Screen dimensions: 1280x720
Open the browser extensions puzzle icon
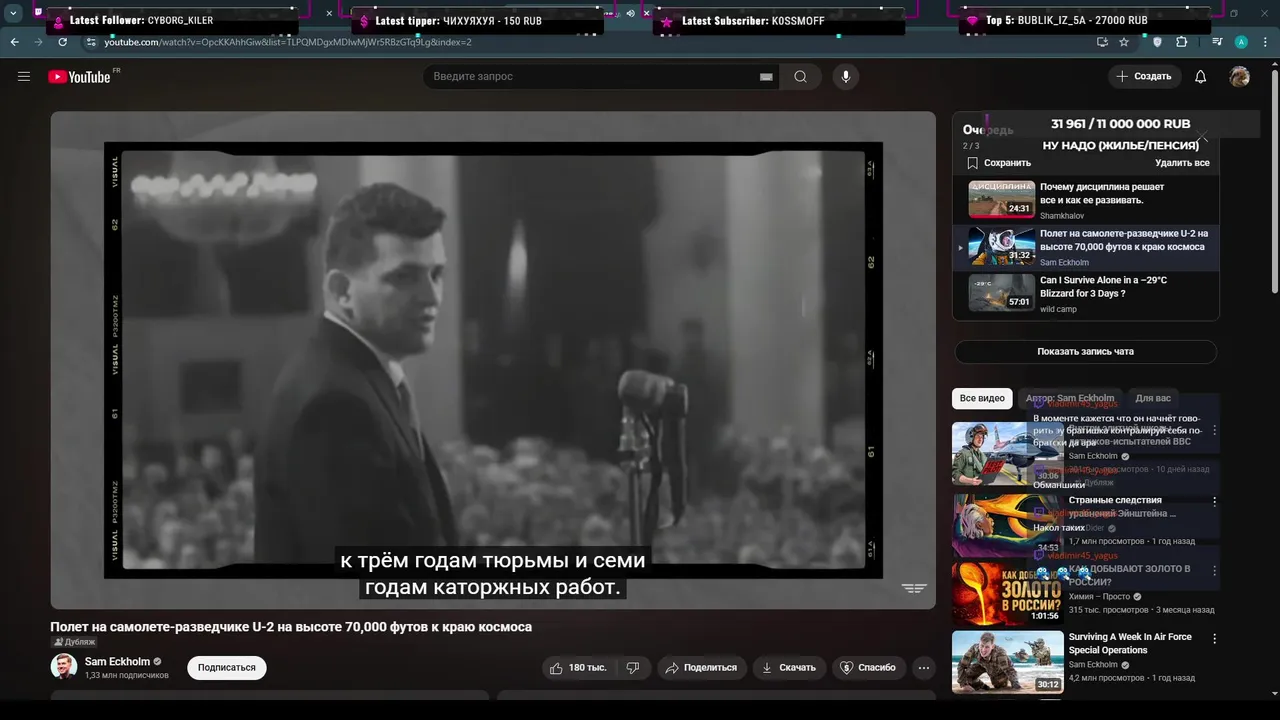point(1182,42)
